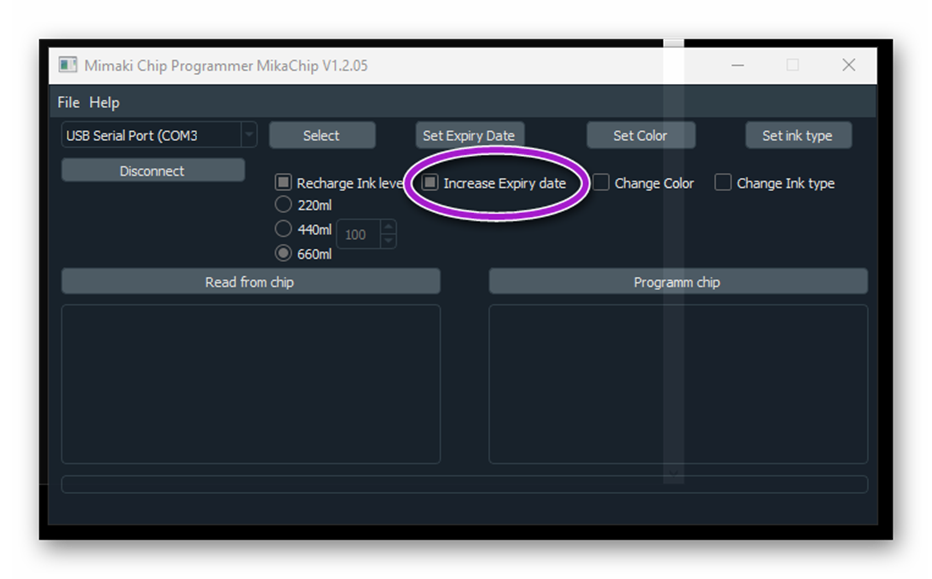932x579 pixels.
Task: Click the ink percentage field showing 100
Action: click(x=359, y=234)
